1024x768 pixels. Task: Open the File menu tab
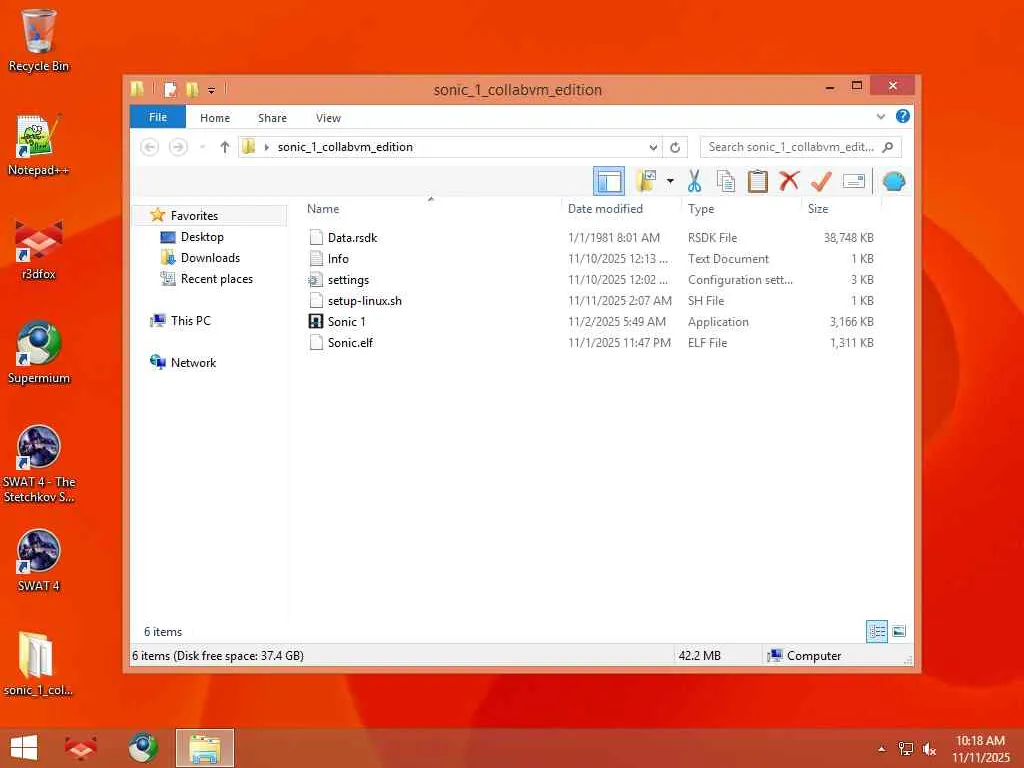[x=157, y=117]
